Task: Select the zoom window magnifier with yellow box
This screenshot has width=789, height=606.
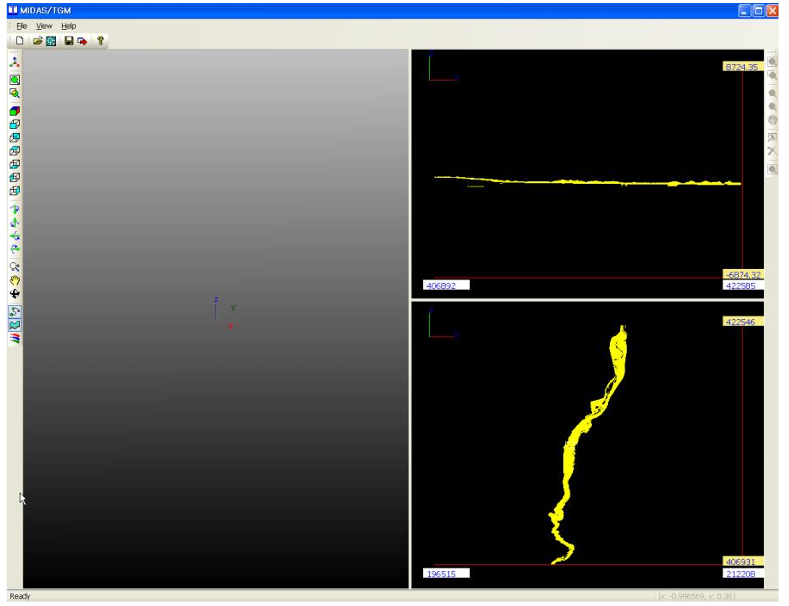Action: coord(15,93)
